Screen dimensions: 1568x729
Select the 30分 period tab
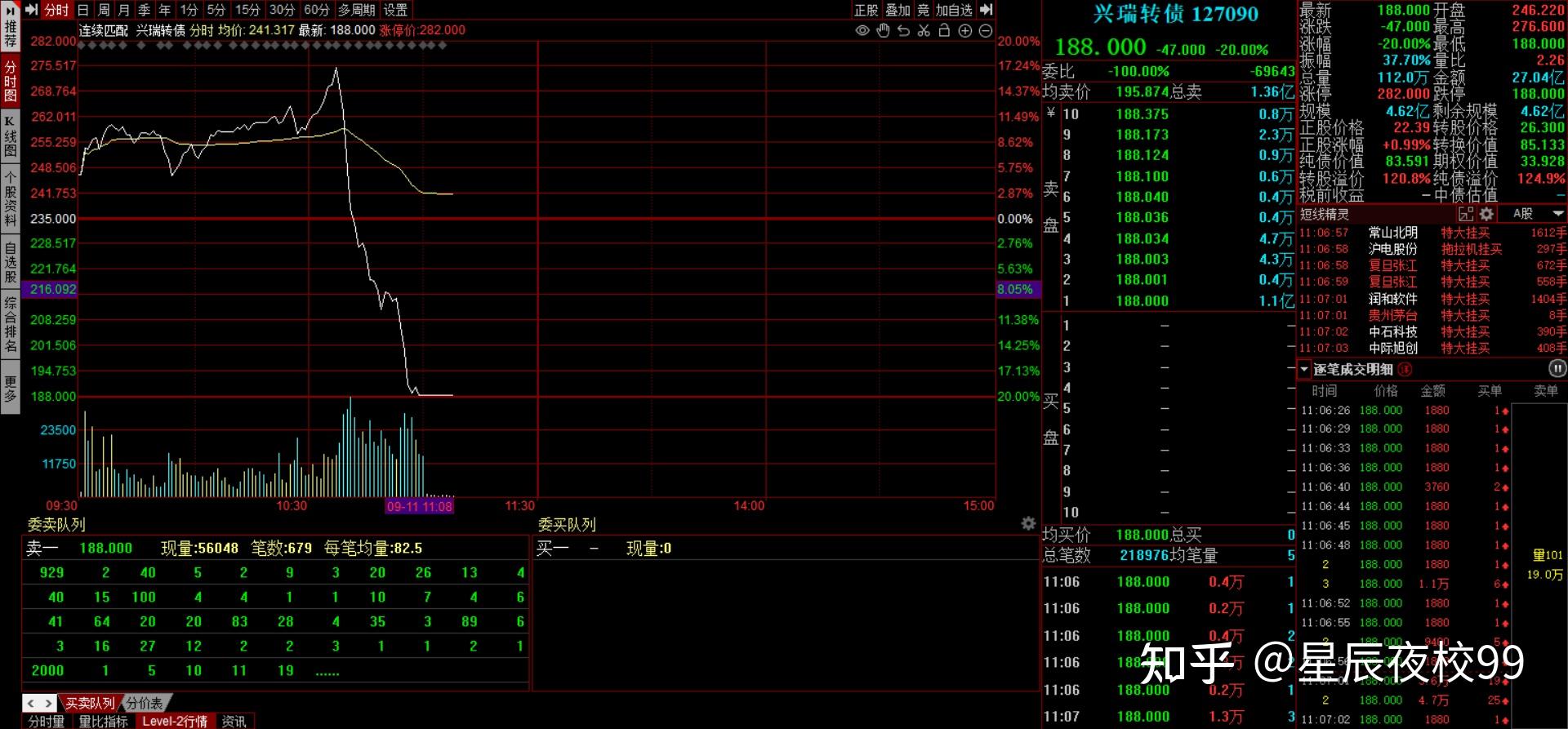(282, 10)
